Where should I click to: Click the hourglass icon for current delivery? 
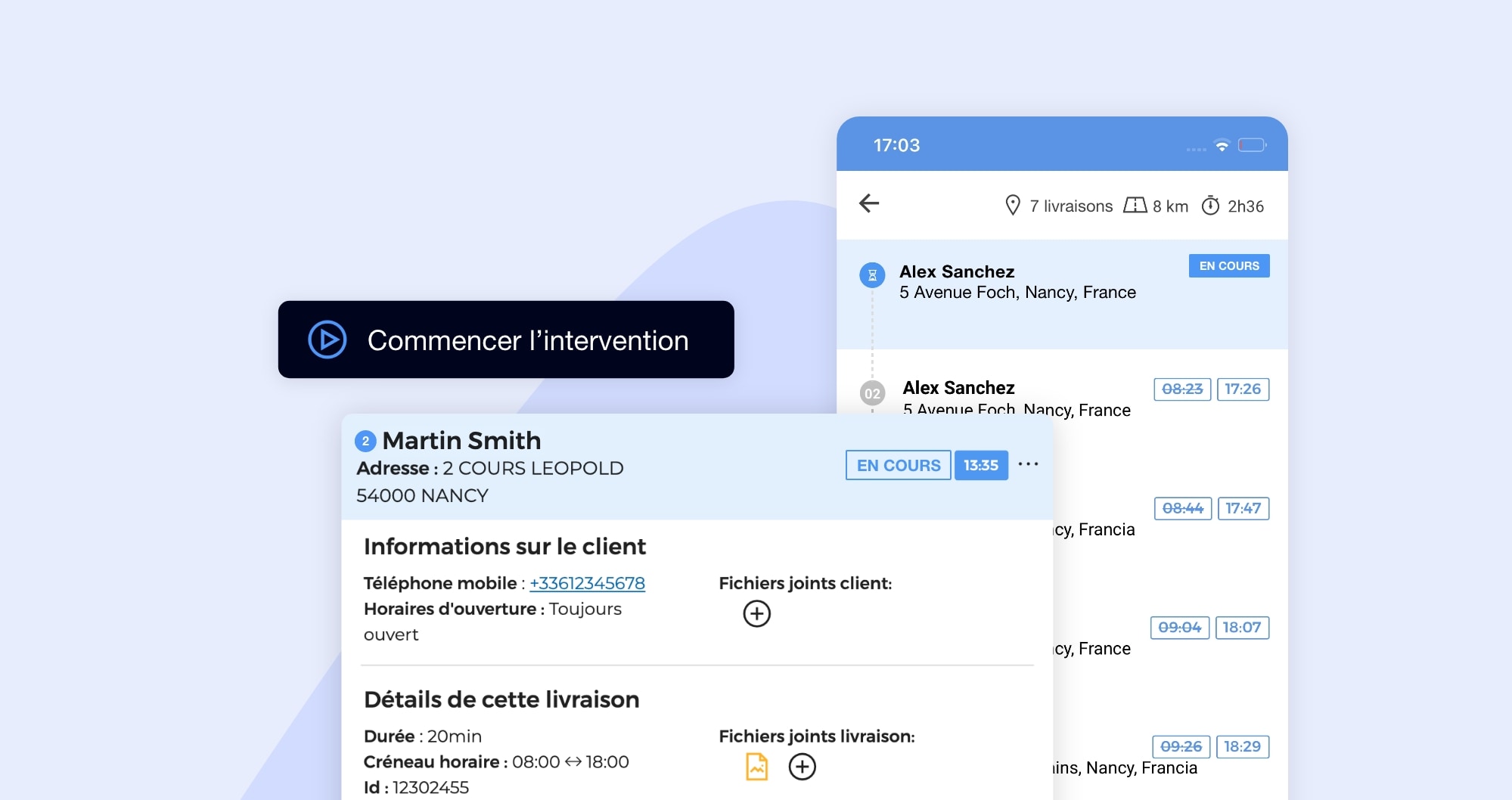point(872,275)
